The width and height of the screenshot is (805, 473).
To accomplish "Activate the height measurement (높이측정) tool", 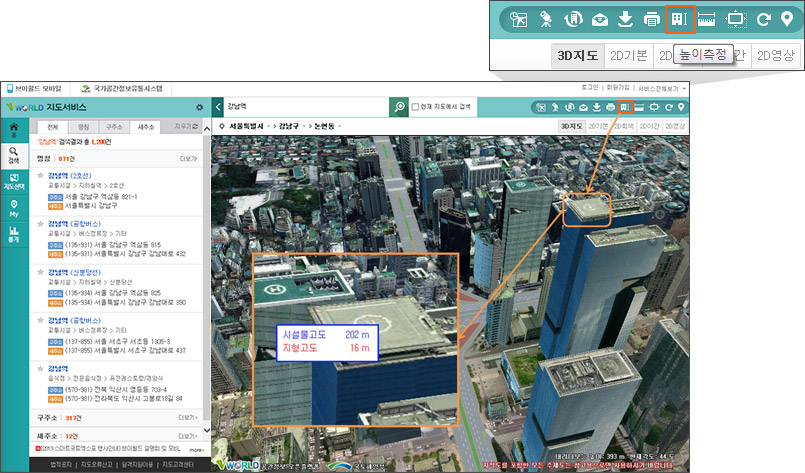I will [624, 107].
